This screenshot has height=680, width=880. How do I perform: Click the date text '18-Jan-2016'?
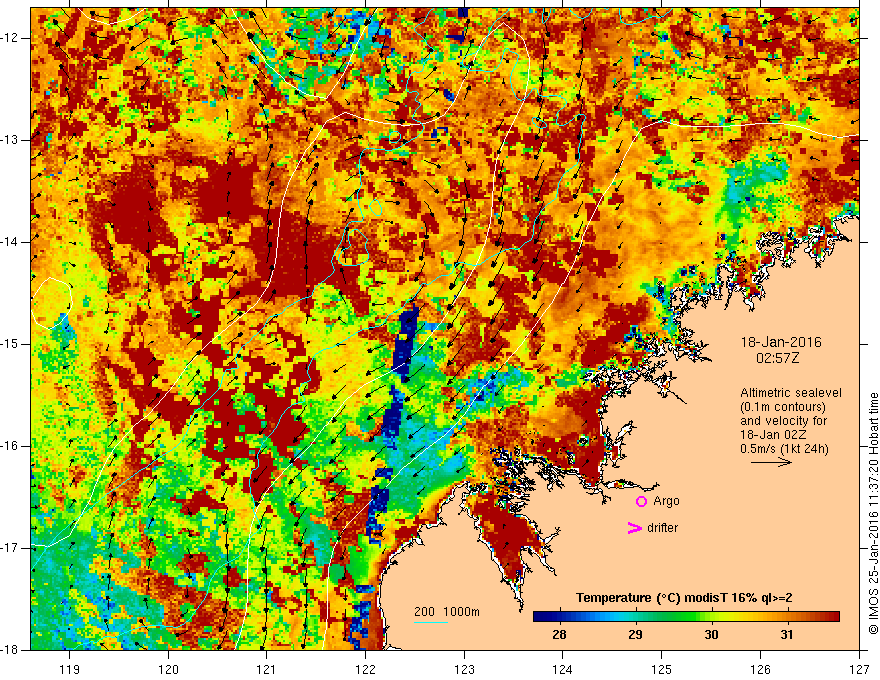[x=781, y=342]
